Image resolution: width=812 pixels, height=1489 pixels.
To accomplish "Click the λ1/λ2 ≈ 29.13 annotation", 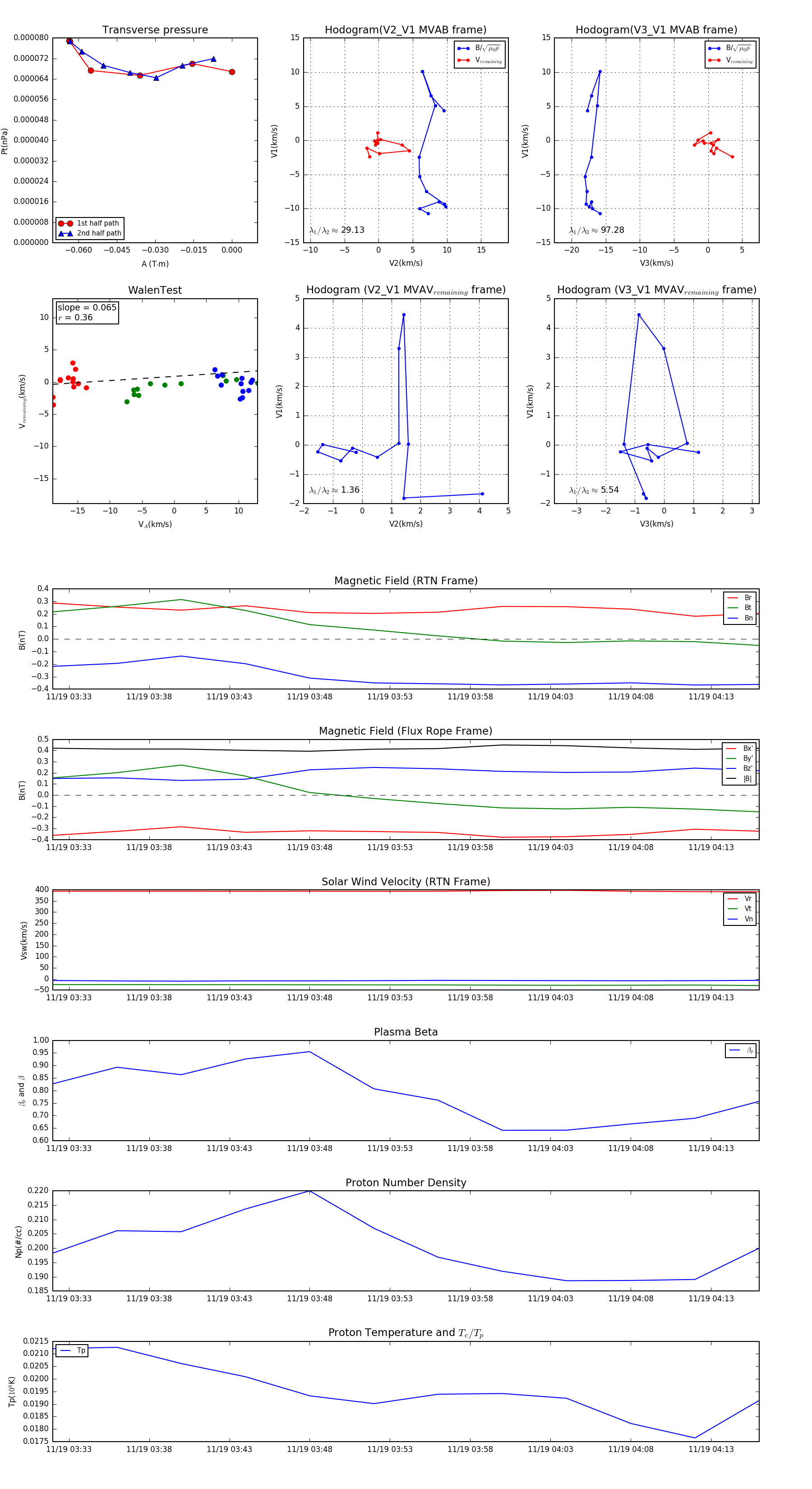I will tap(337, 230).
